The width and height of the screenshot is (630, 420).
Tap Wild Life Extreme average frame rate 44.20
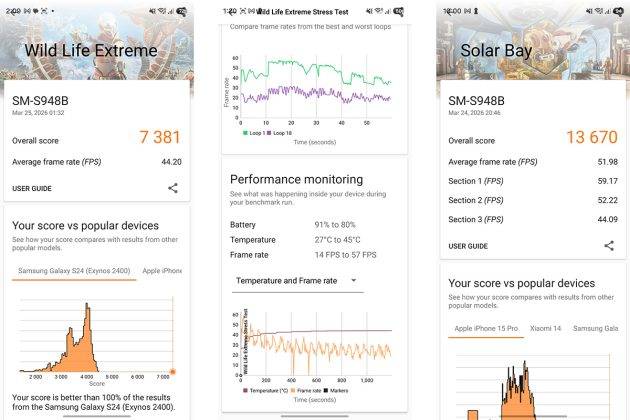[172, 162]
